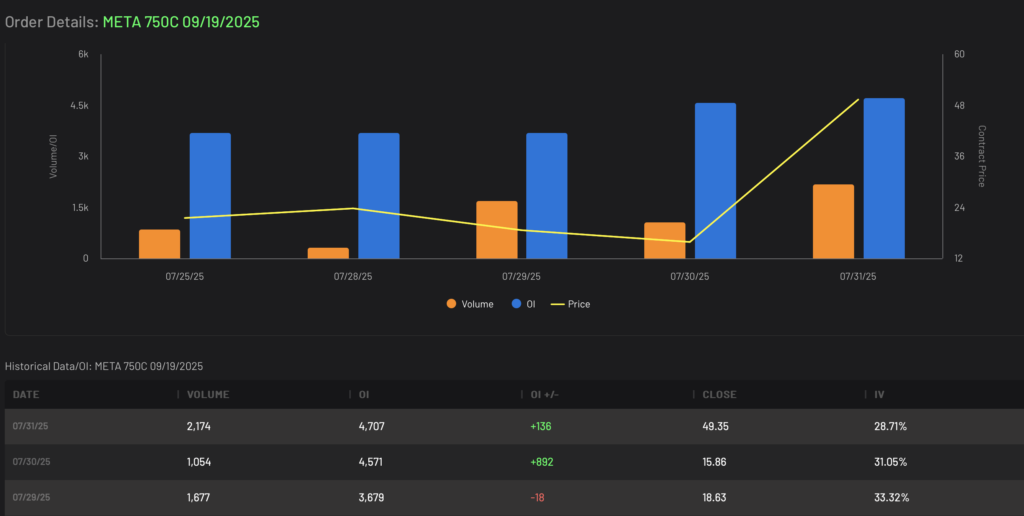
Task: Click the close price 49.35
Action: point(715,427)
